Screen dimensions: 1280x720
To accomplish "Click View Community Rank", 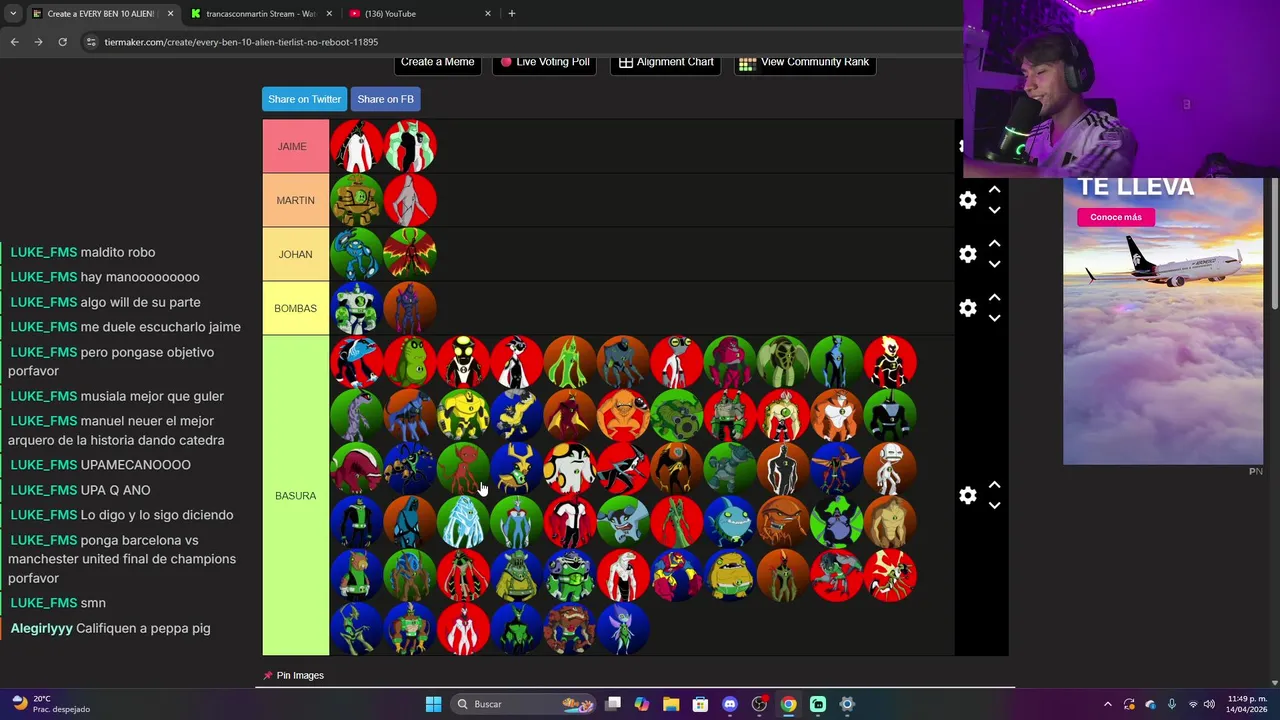I will point(804,62).
